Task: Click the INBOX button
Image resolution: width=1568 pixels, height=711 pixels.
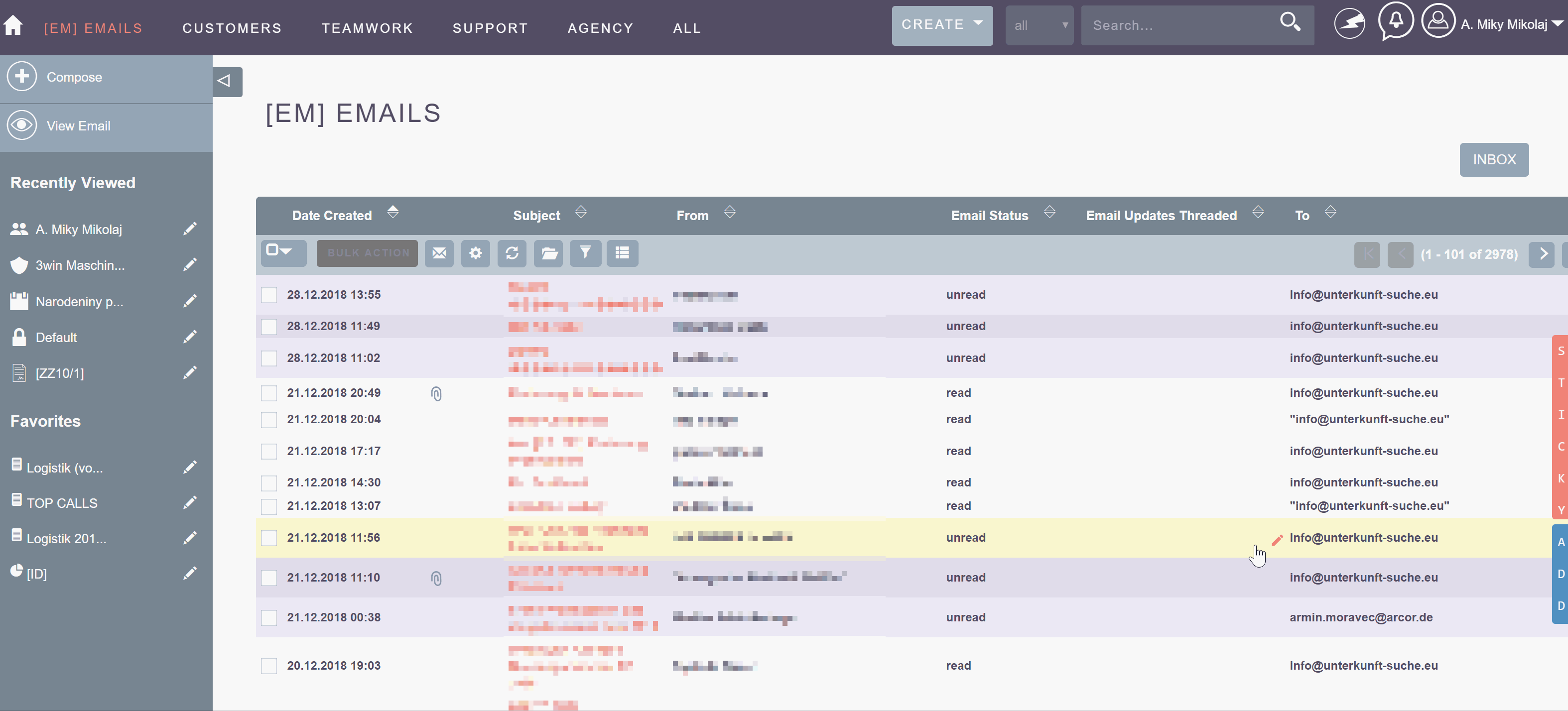Action: (x=1494, y=159)
